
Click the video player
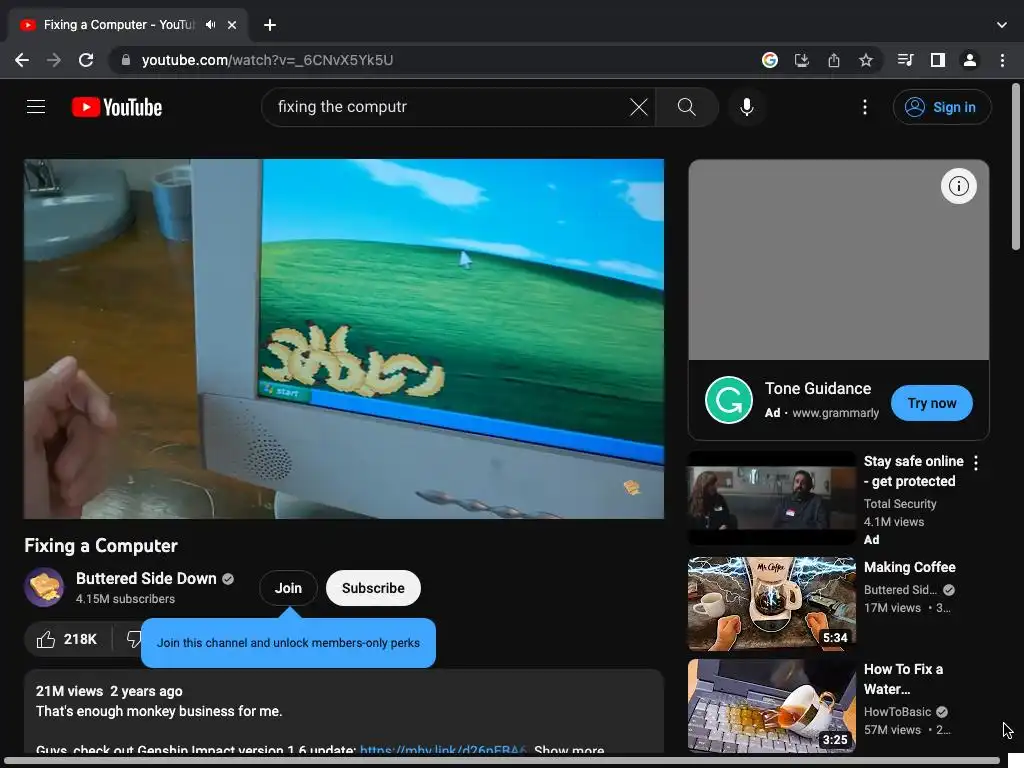(344, 339)
